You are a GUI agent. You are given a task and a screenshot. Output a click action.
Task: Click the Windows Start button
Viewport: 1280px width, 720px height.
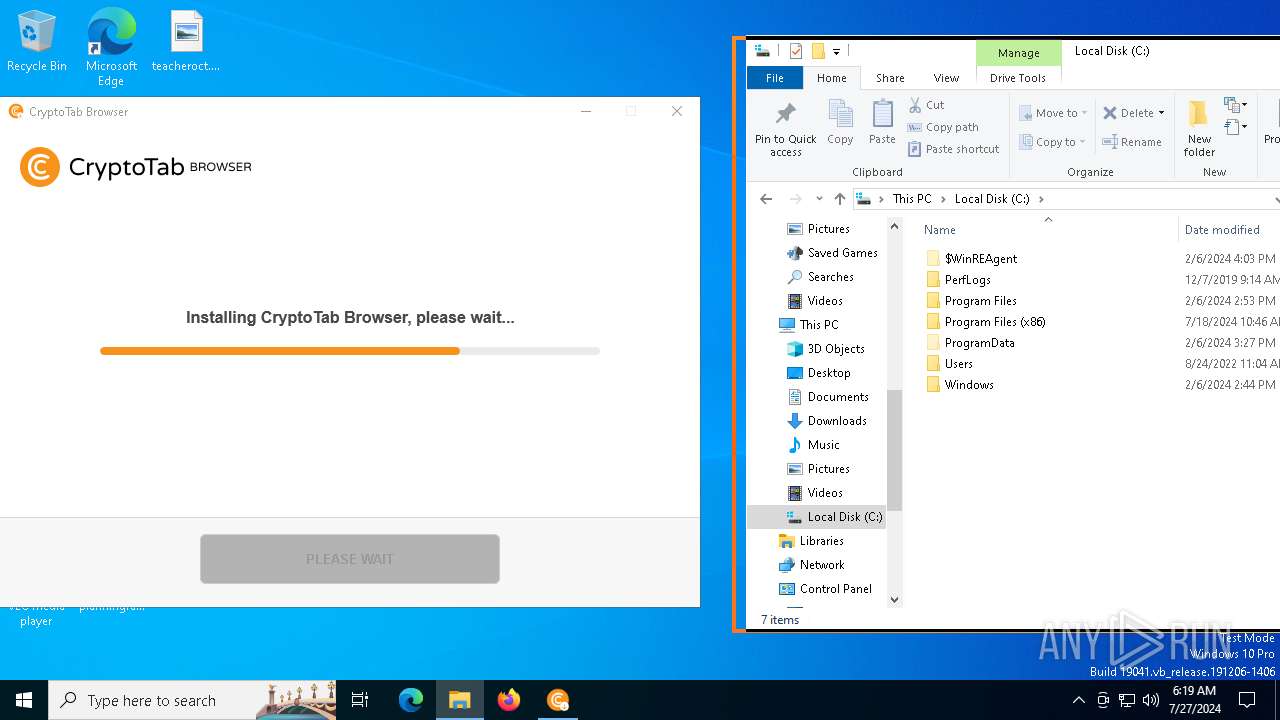(x=24, y=700)
